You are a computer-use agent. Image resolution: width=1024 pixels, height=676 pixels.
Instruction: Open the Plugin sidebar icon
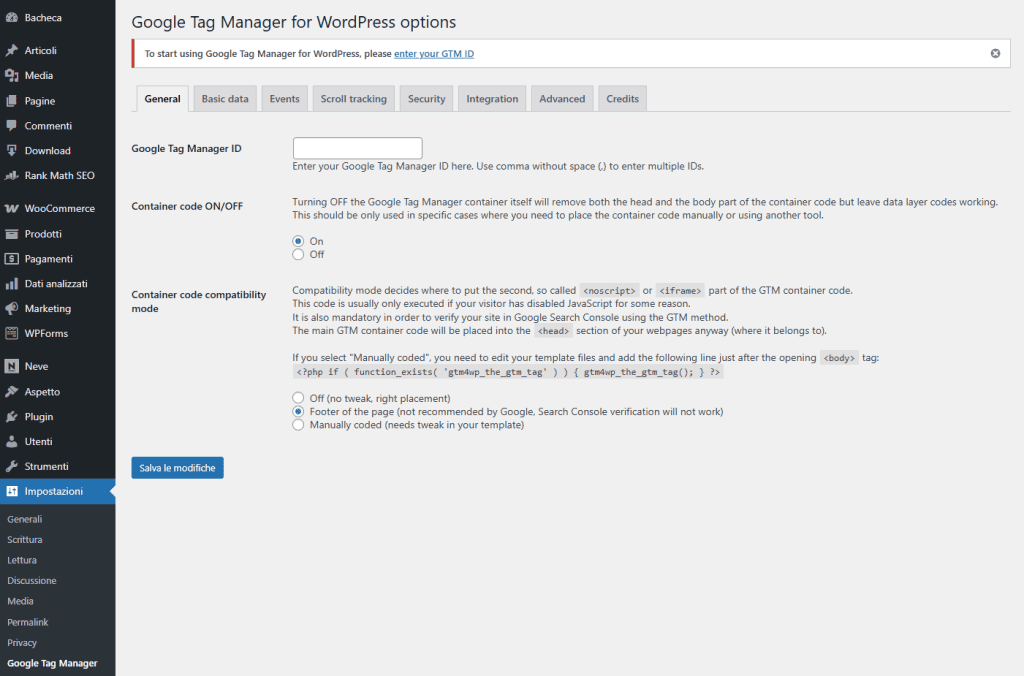coord(14,416)
